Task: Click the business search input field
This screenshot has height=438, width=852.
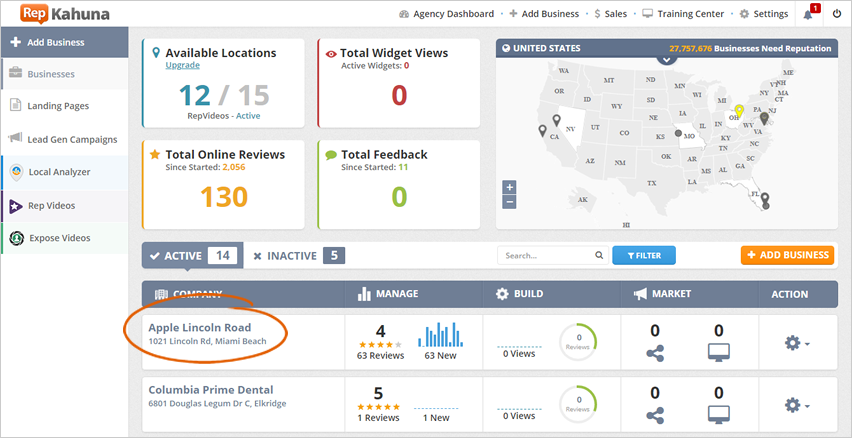Action: pyautogui.click(x=545, y=256)
